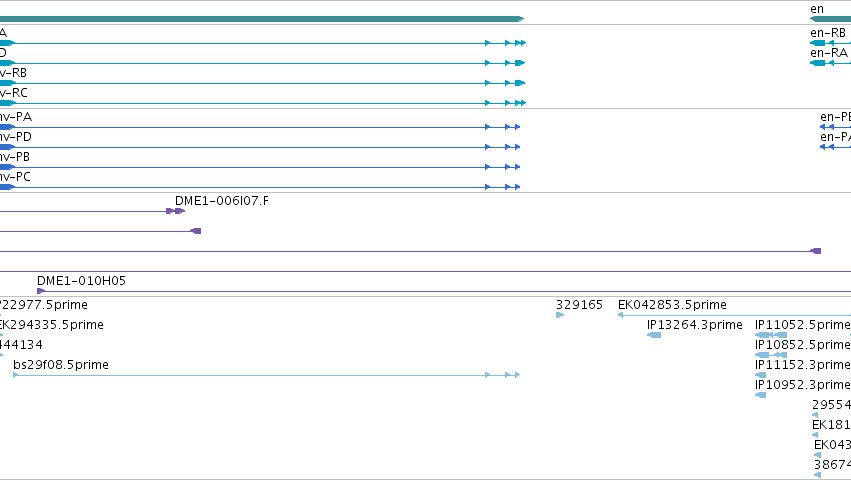Click the purple exon arrows below DME1-006I07.F

pos(176,211)
